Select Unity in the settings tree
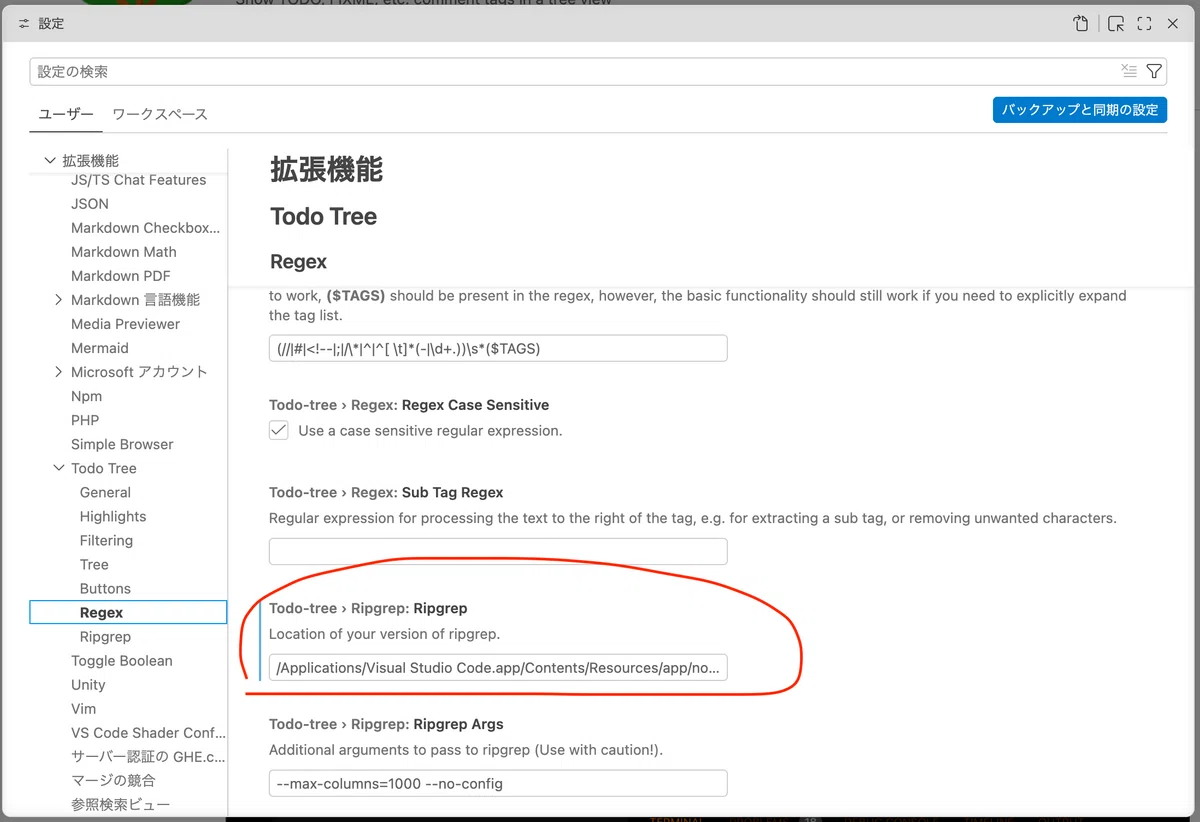This screenshot has width=1200, height=822. point(88,684)
